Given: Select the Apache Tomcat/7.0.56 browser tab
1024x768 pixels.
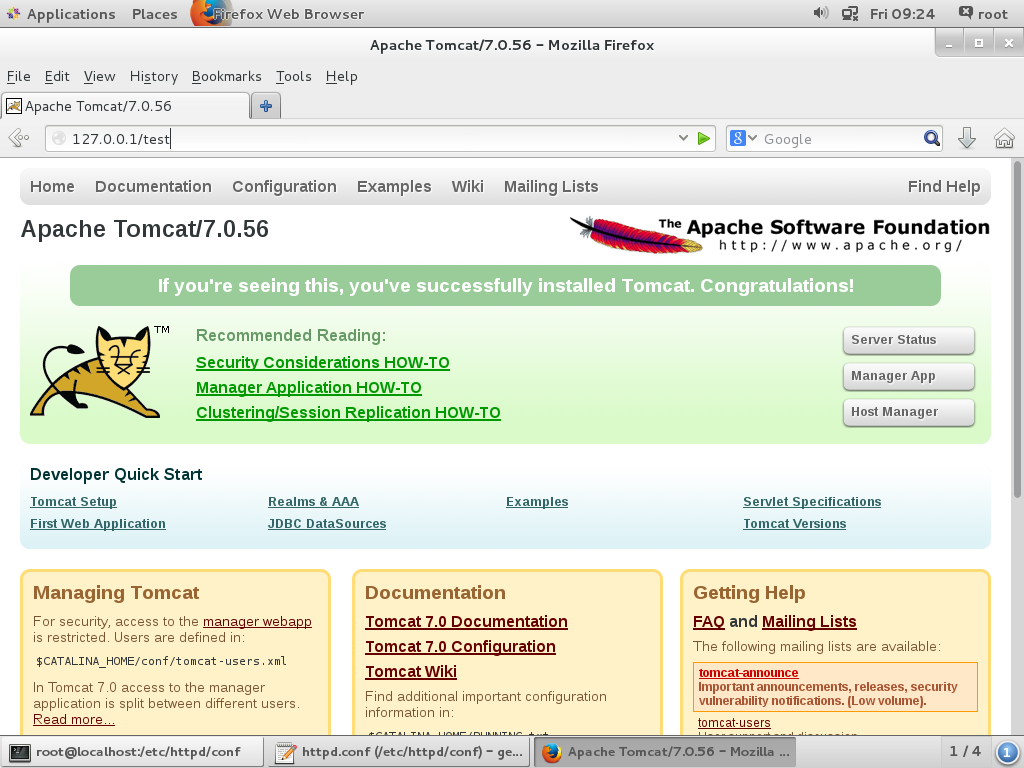Looking at the screenshot, I should click(126, 106).
